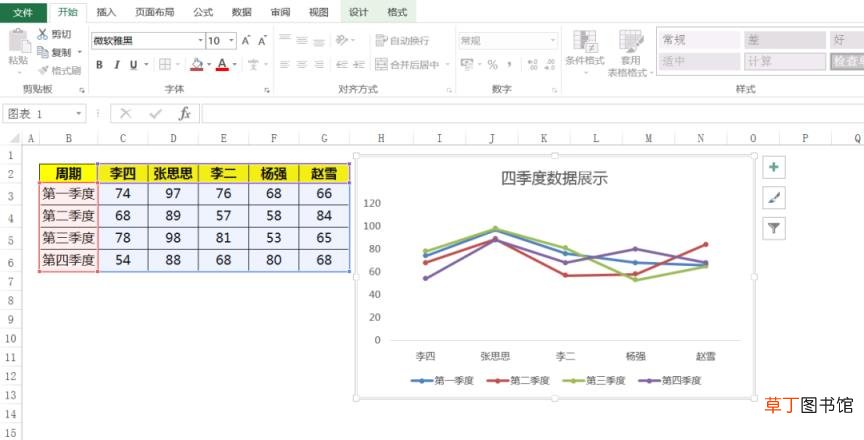The image size is (864, 440).
Task: Increase font size with the larger A icon
Action: (246, 40)
